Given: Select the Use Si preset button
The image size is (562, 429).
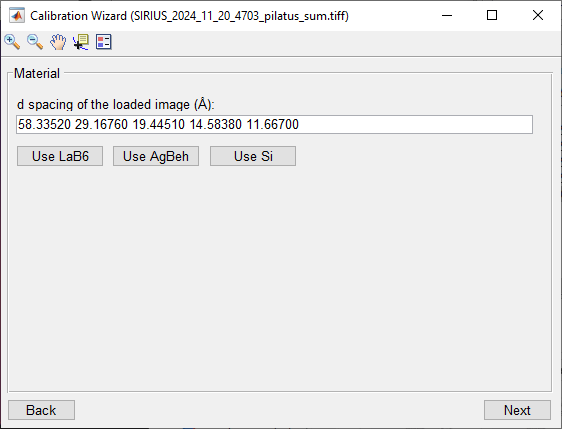Looking at the screenshot, I should pyautogui.click(x=253, y=156).
